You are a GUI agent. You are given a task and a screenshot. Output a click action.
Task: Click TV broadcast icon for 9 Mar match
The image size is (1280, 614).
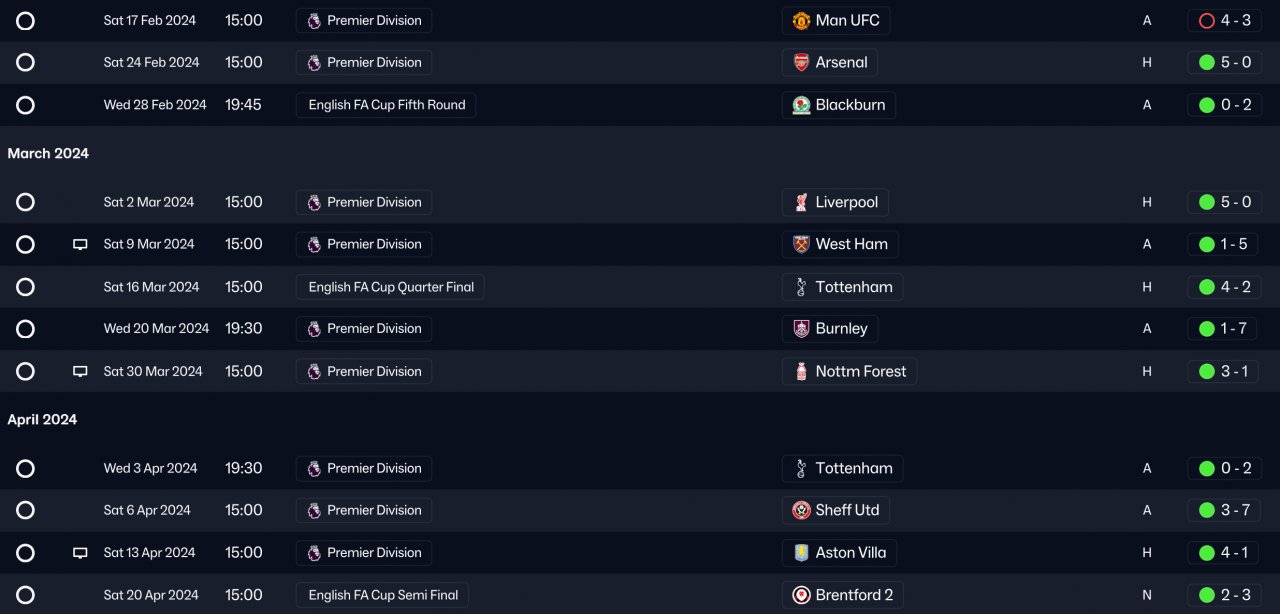(80, 245)
